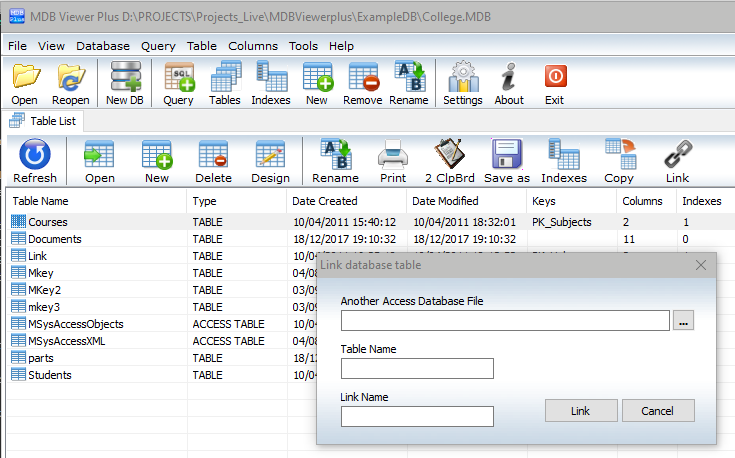Open the Database menu
The height and width of the screenshot is (458, 735).
pos(103,46)
